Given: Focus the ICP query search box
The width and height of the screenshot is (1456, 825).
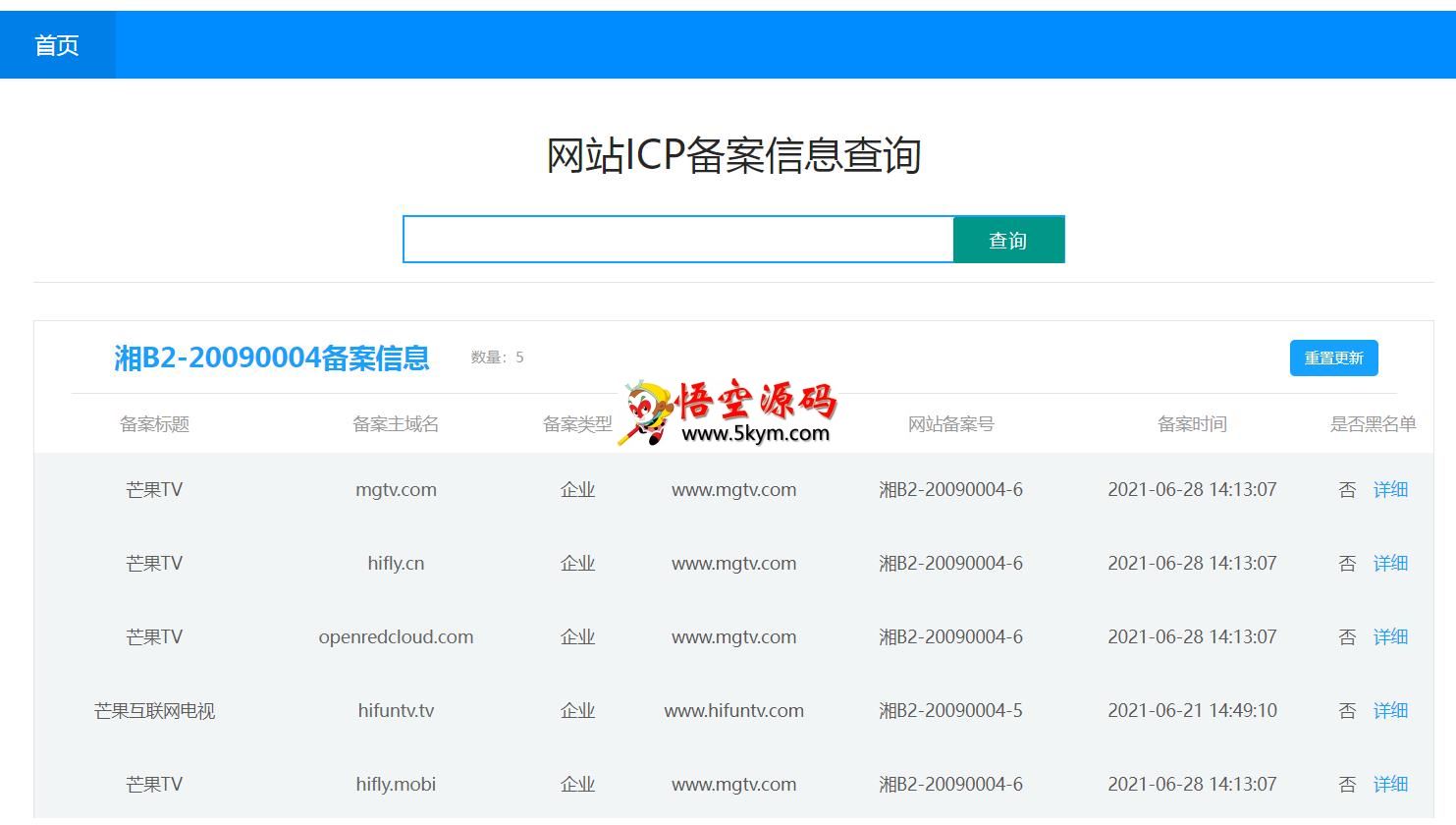Looking at the screenshot, I should coord(678,240).
